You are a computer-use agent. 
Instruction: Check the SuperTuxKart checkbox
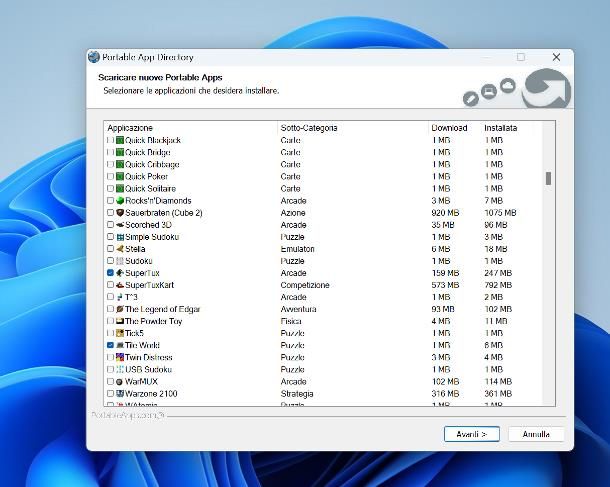[x=110, y=285]
